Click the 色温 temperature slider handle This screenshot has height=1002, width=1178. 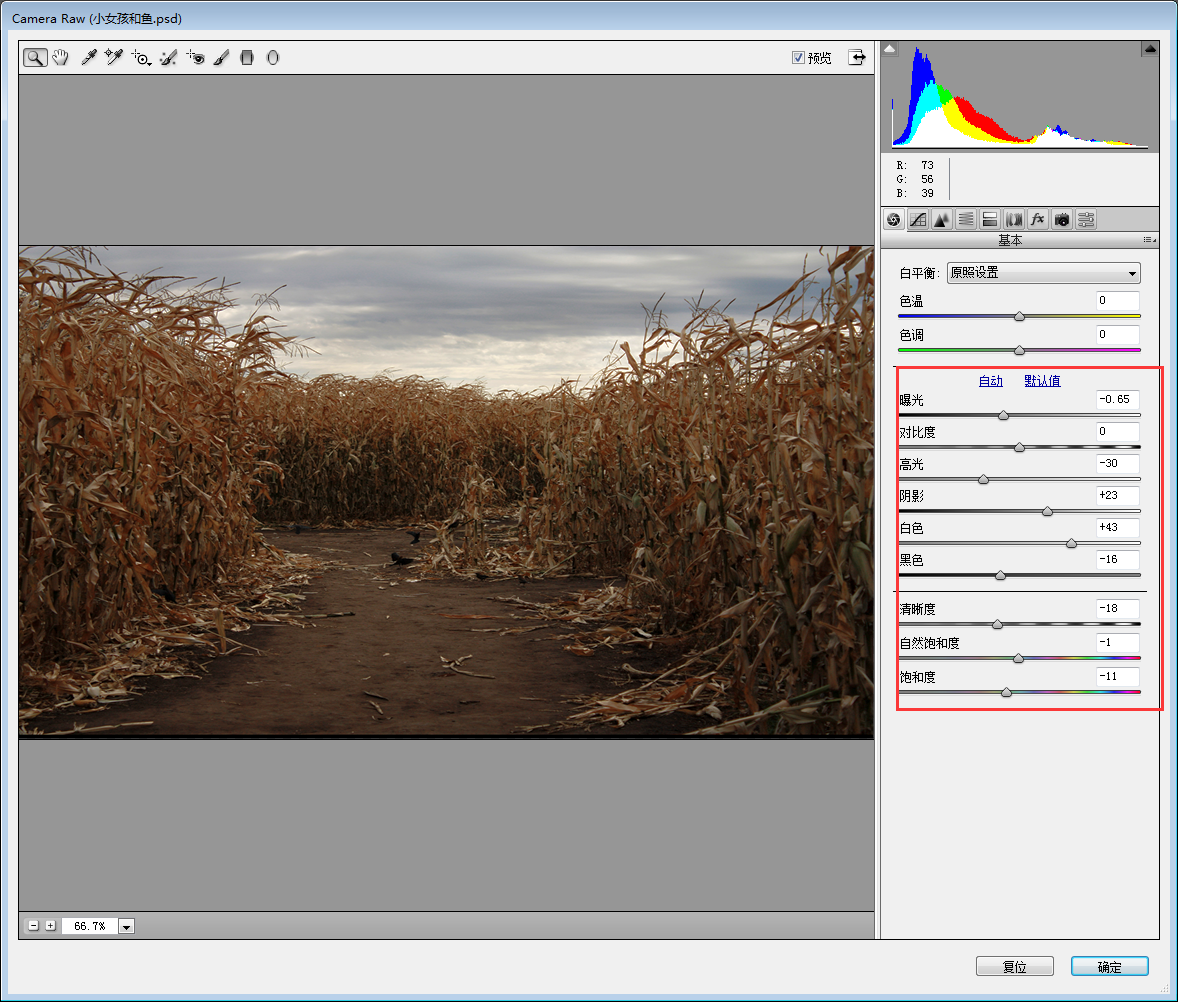point(1019,316)
